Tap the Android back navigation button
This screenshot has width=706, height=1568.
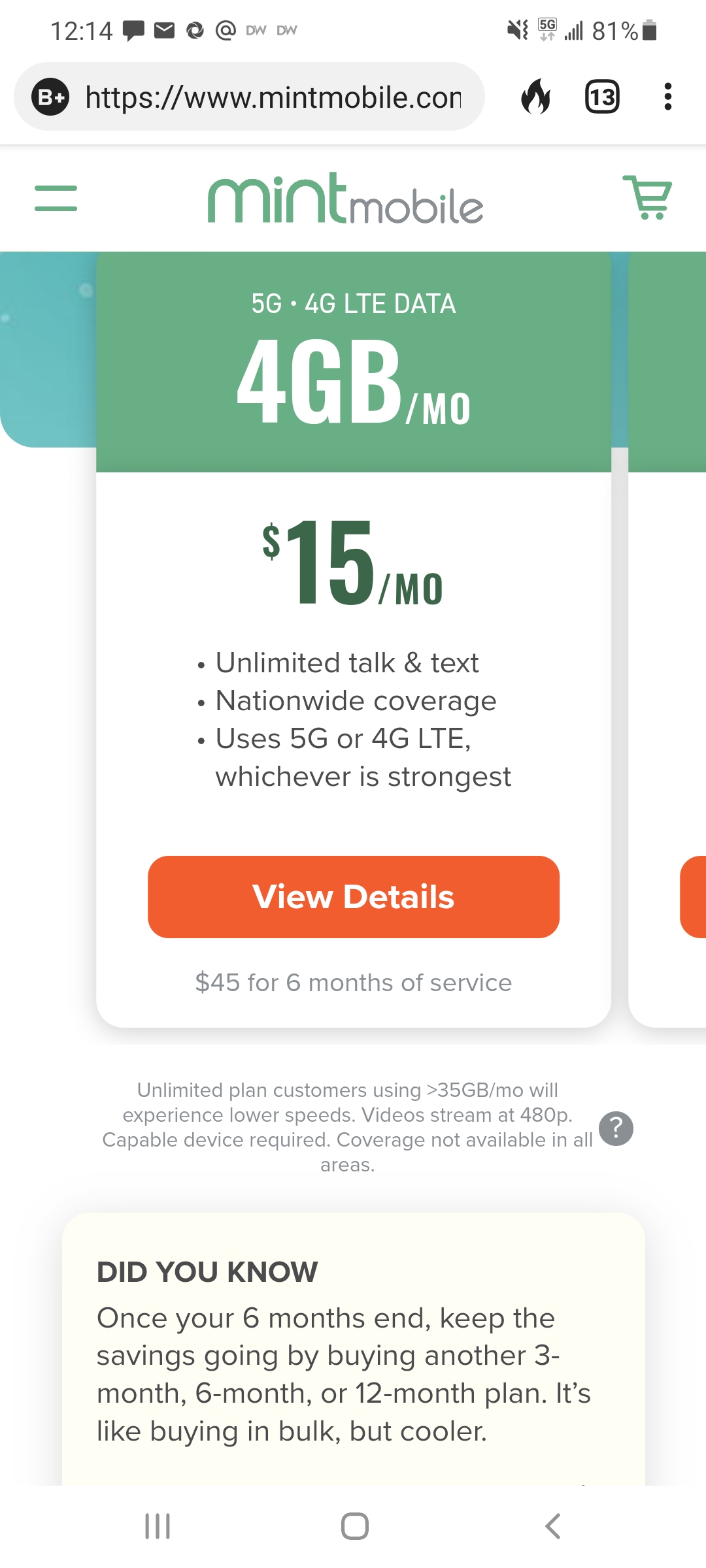[552, 1526]
